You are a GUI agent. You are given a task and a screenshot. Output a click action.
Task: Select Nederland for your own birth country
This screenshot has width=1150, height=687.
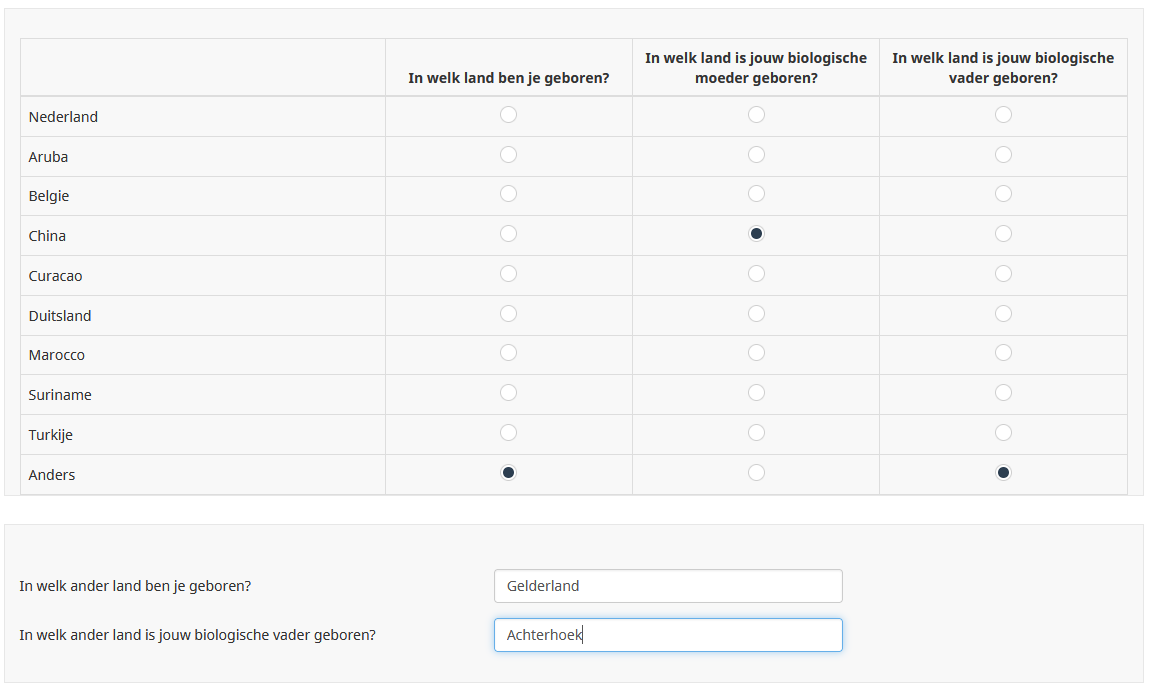tap(508, 114)
